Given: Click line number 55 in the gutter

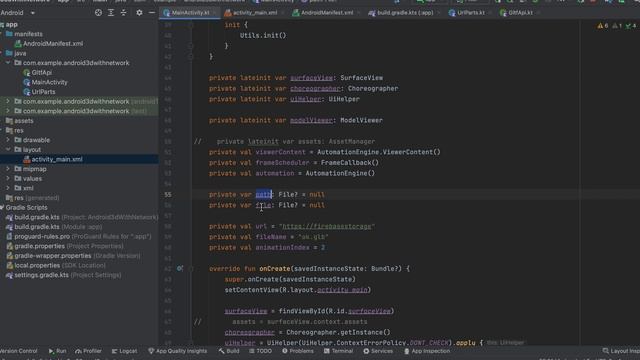Looking at the screenshot, I should (x=168, y=195).
